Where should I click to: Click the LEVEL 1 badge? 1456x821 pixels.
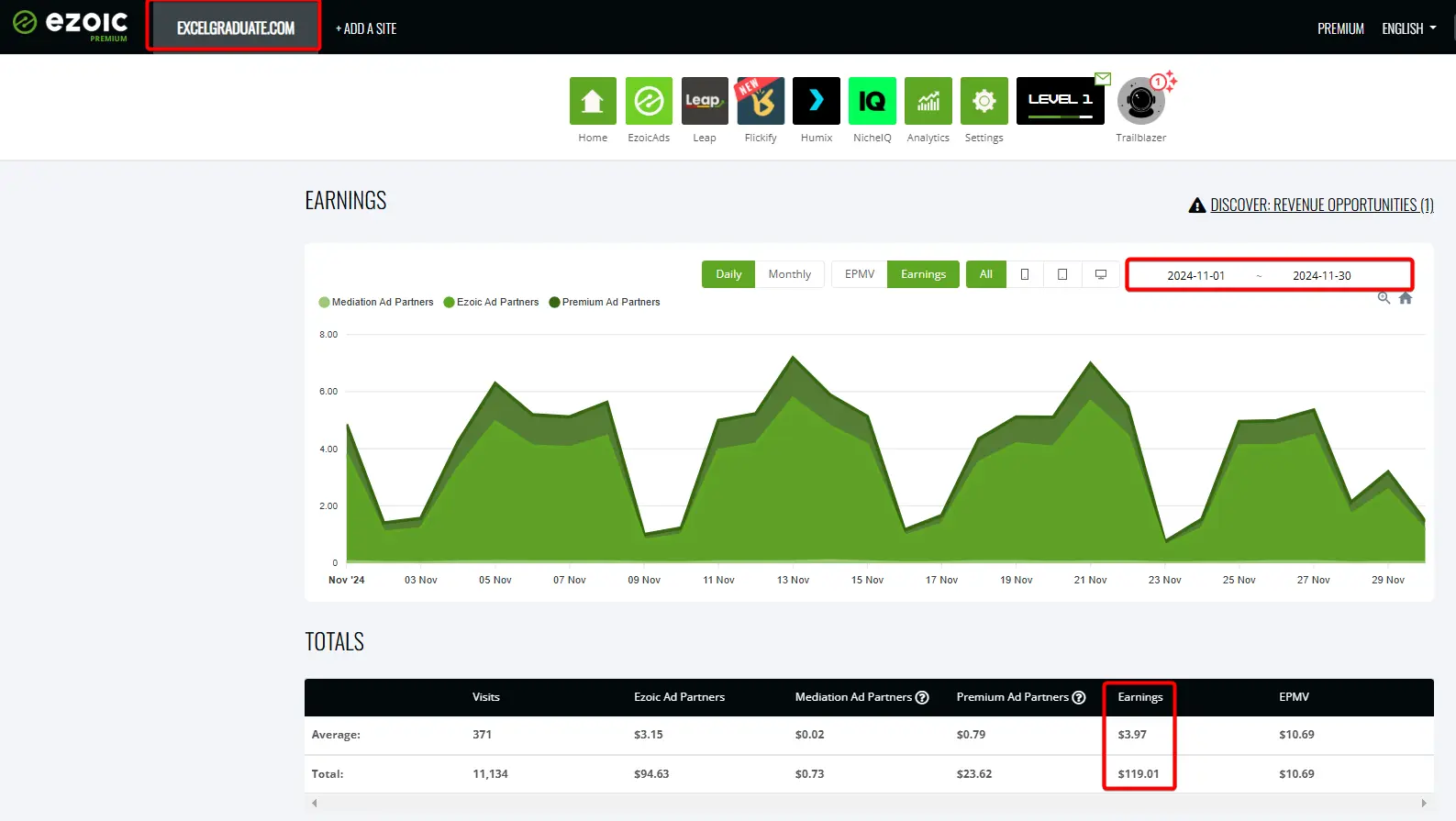pyautogui.click(x=1060, y=101)
